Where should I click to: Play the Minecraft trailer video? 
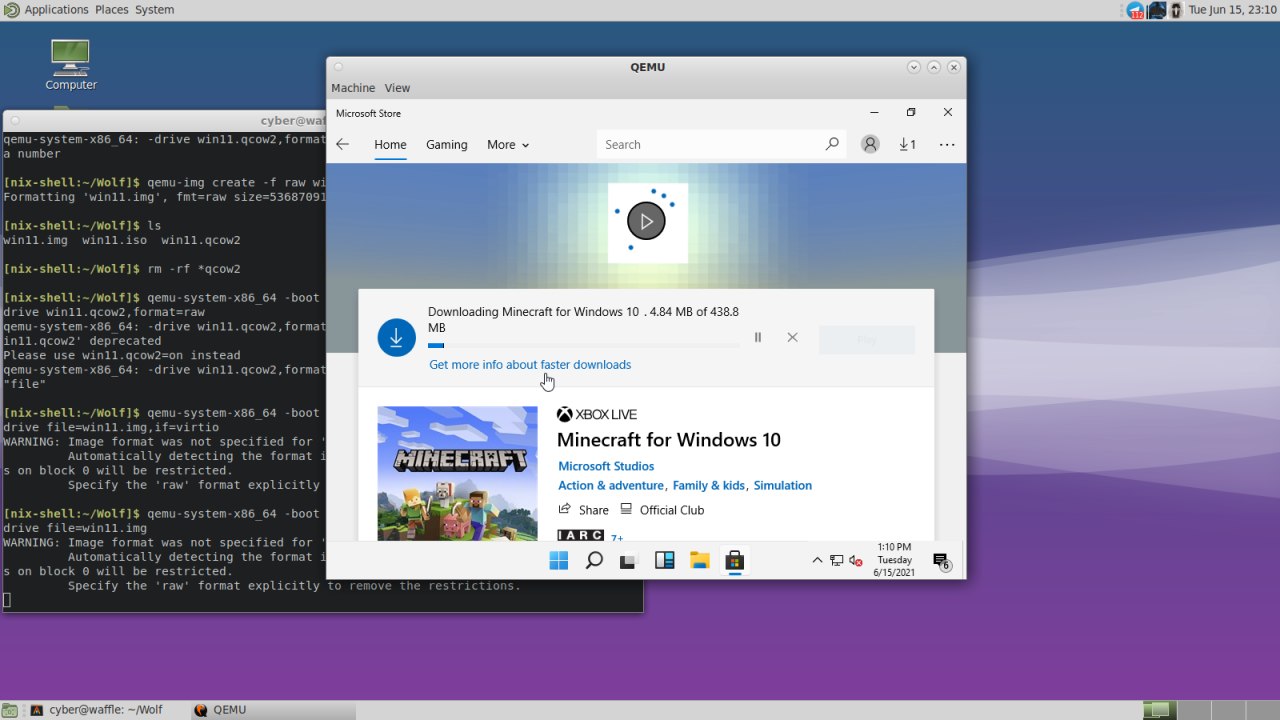tap(646, 221)
